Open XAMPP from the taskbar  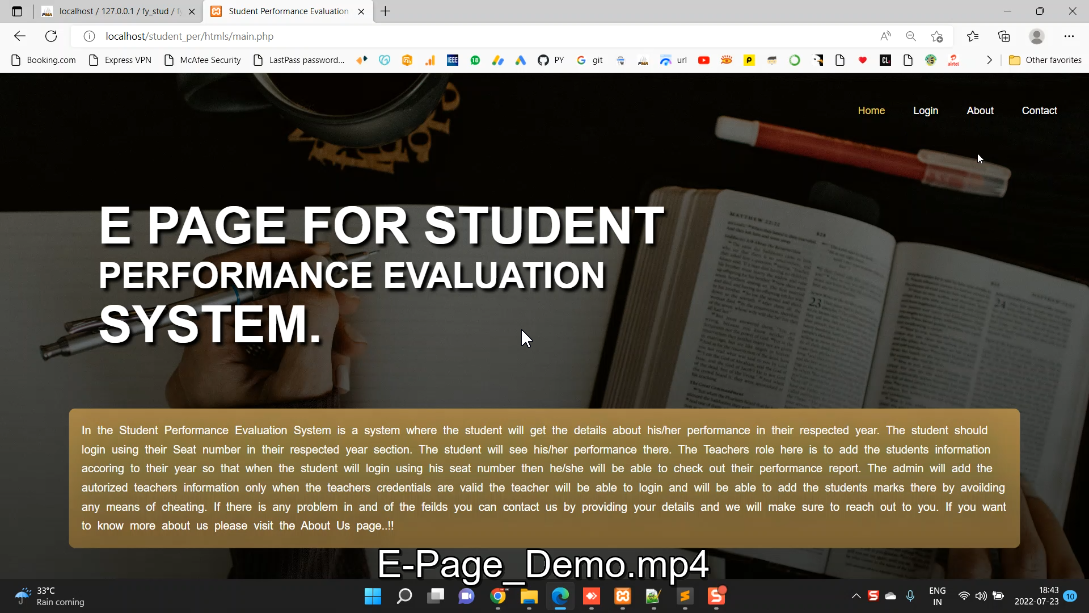(x=622, y=597)
